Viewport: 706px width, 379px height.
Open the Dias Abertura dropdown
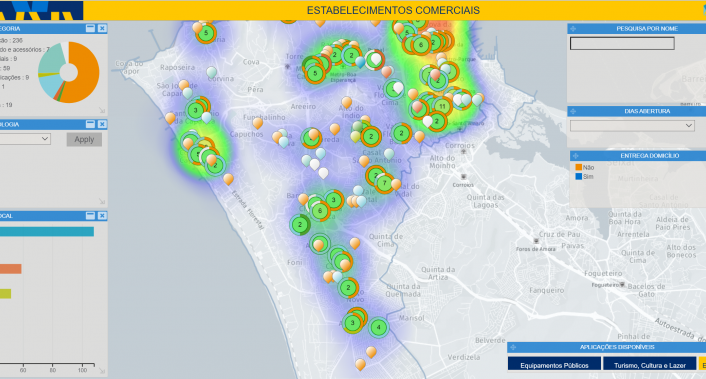[632, 126]
